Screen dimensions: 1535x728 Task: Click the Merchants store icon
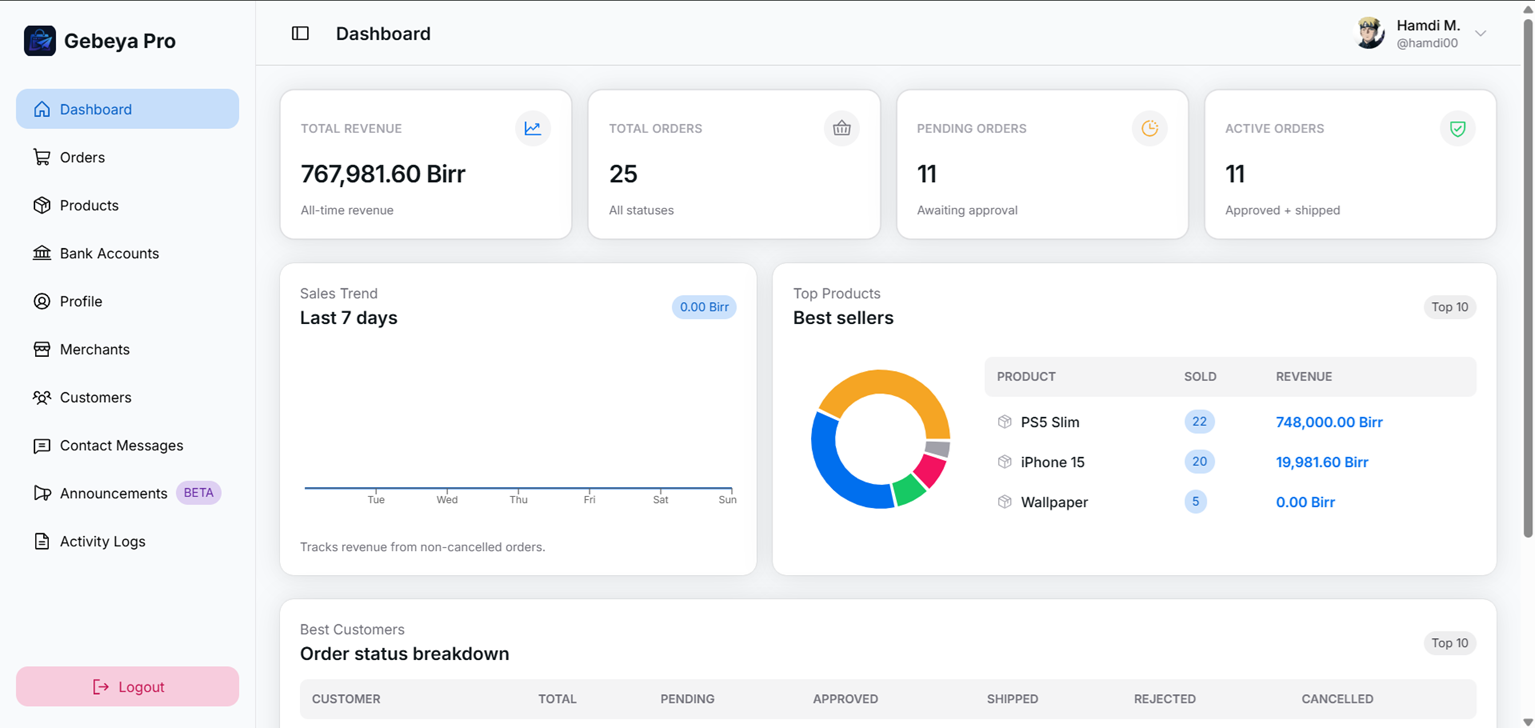(42, 349)
